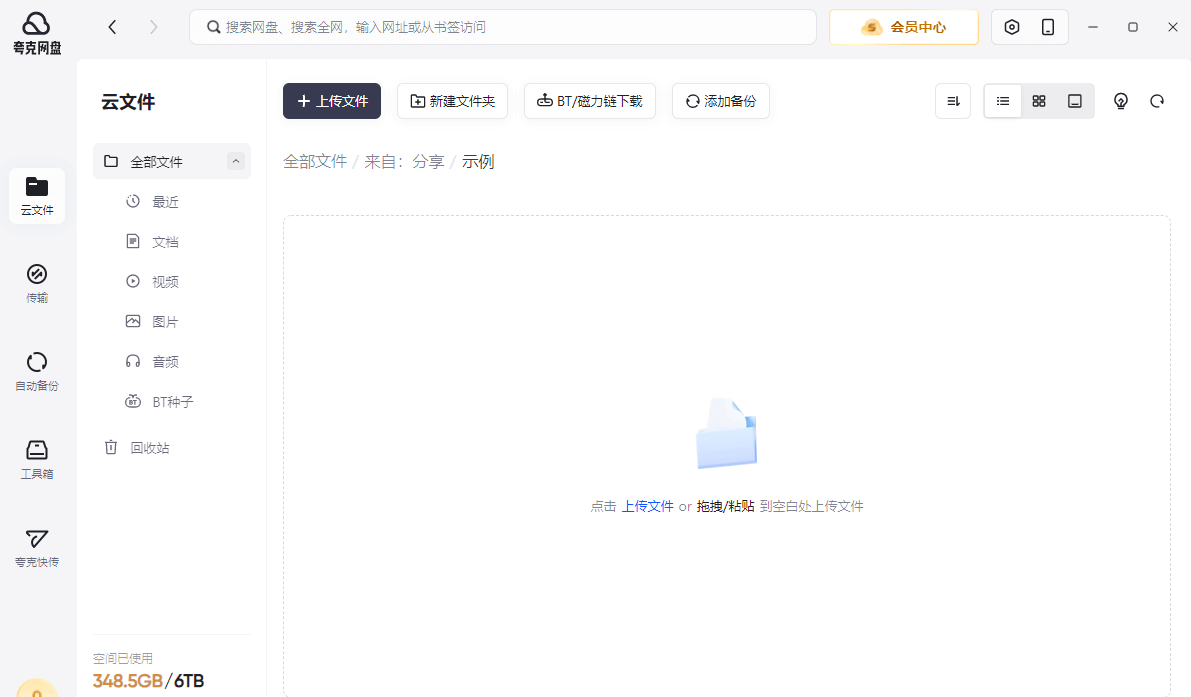Open 夸克快传 in the sidebar

coord(36,547)
